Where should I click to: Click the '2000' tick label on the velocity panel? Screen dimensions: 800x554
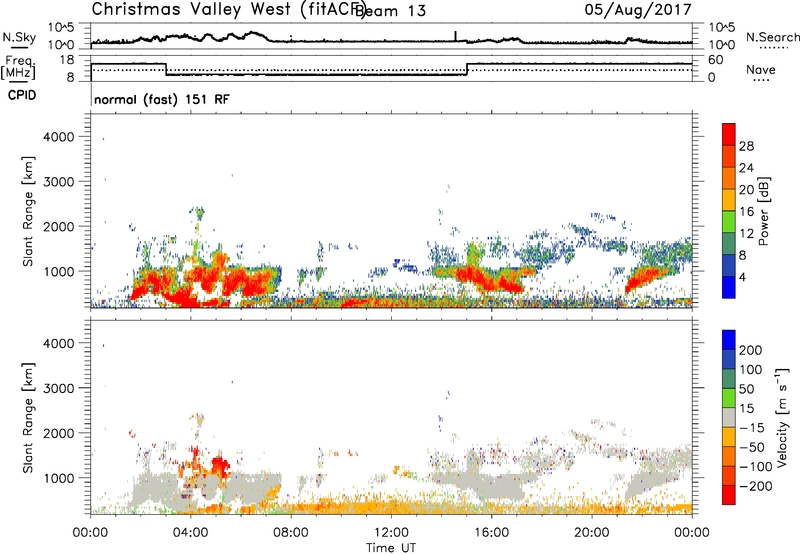point(59,433)
